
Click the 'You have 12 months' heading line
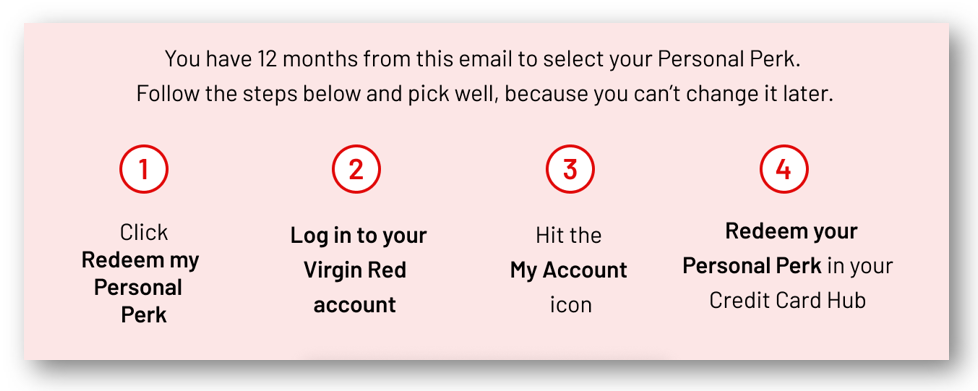(482, 60)
